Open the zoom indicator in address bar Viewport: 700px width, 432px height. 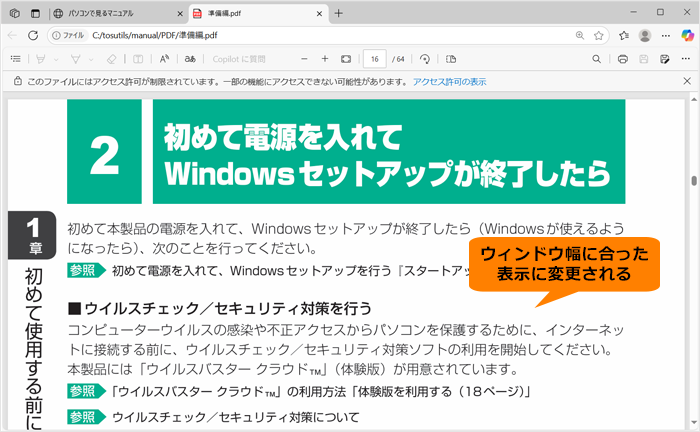tap(579, 35)
